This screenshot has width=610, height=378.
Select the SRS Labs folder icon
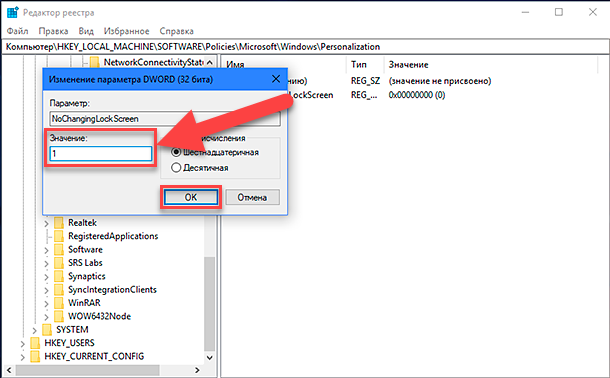pyautogui.click(x=59, y=263)
